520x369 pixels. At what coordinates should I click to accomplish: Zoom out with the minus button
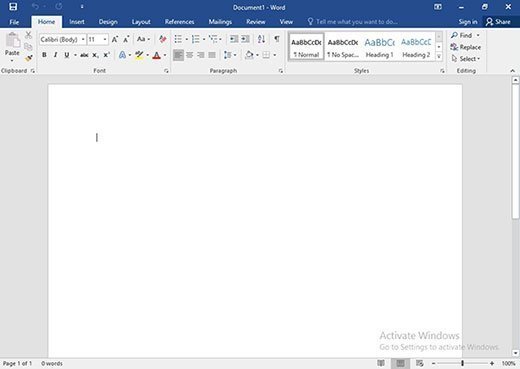pyautogui.click(x=433, y=363)
